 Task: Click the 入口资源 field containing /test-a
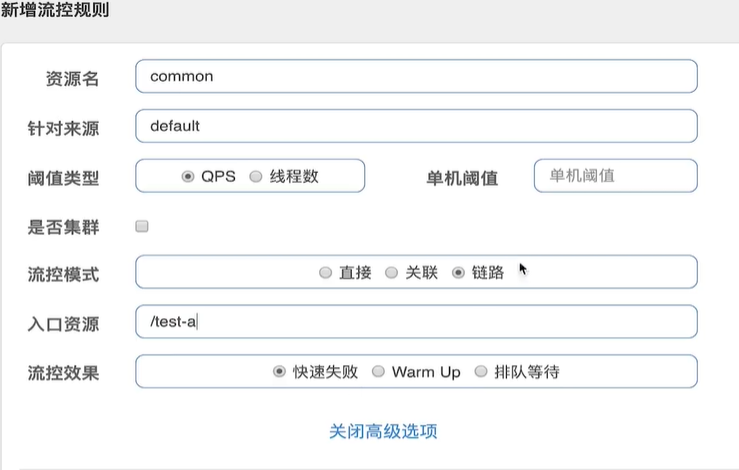pos(416,322)
